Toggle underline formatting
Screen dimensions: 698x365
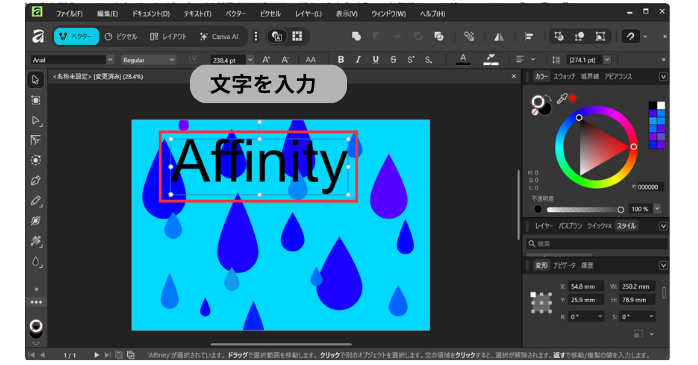coord(376,60)
